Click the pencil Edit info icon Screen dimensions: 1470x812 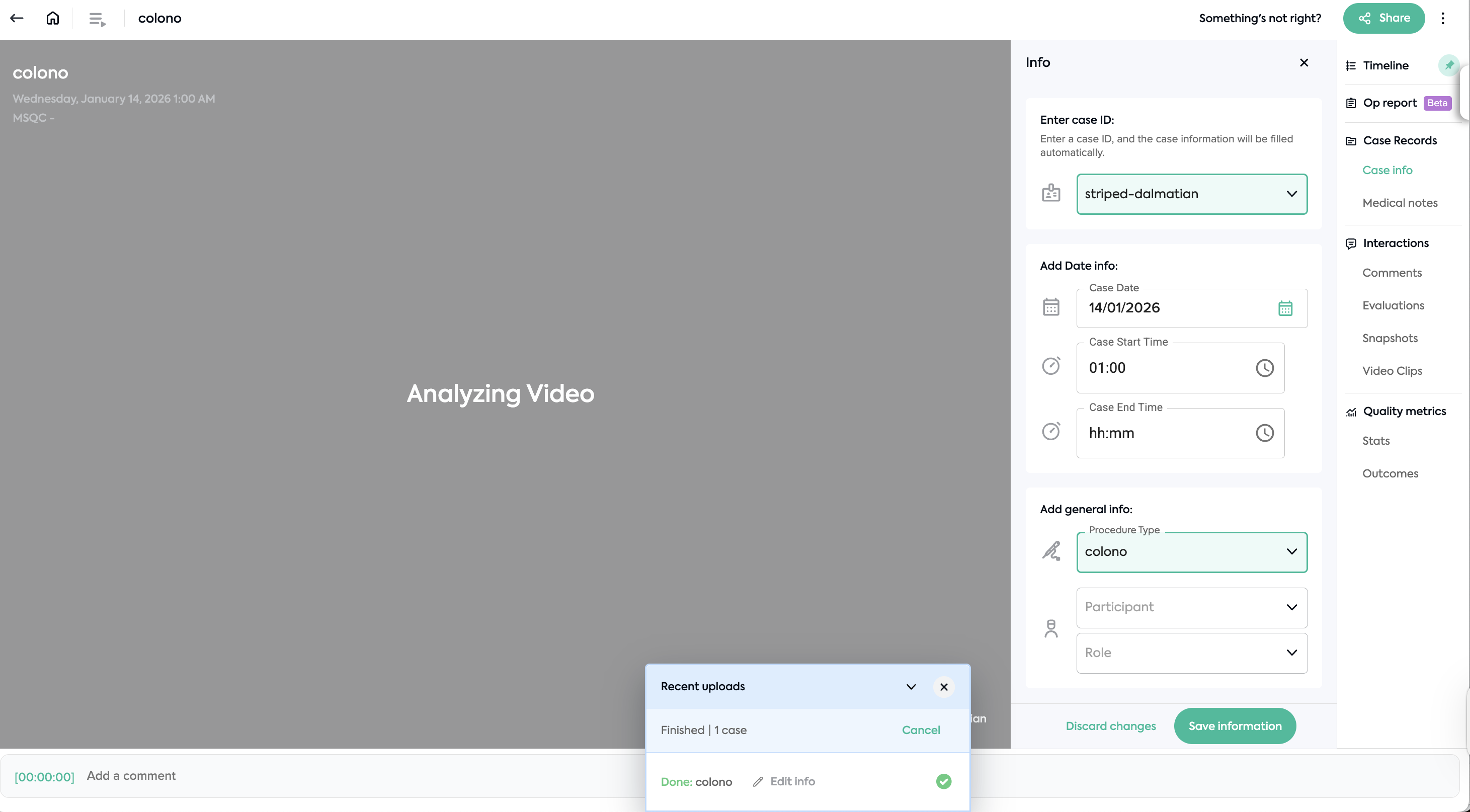pos(758,782)
